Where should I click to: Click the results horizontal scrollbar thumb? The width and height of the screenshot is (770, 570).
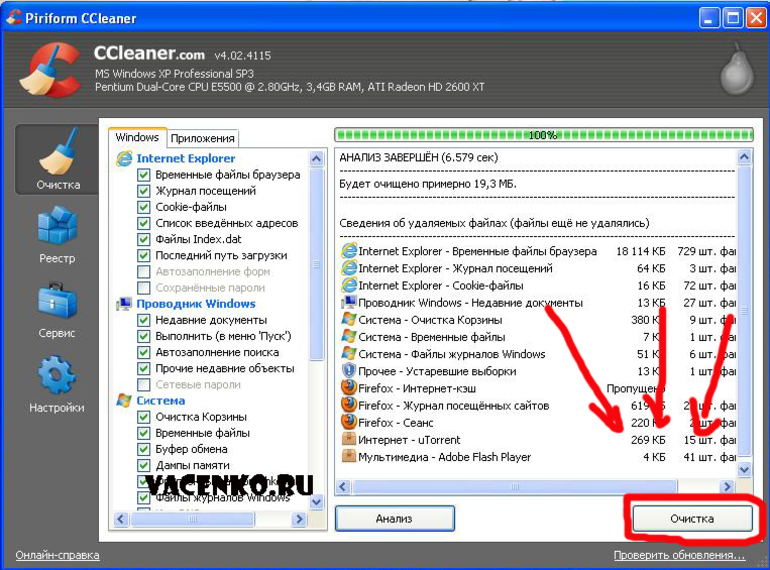(515, 487)
